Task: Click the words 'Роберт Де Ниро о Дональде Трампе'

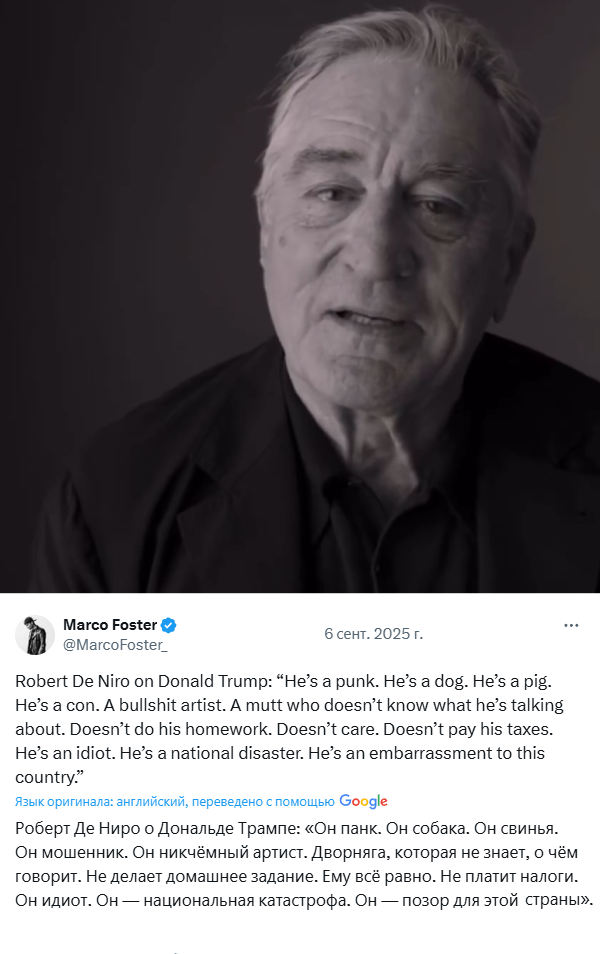Action: click(x=156, y=828)
